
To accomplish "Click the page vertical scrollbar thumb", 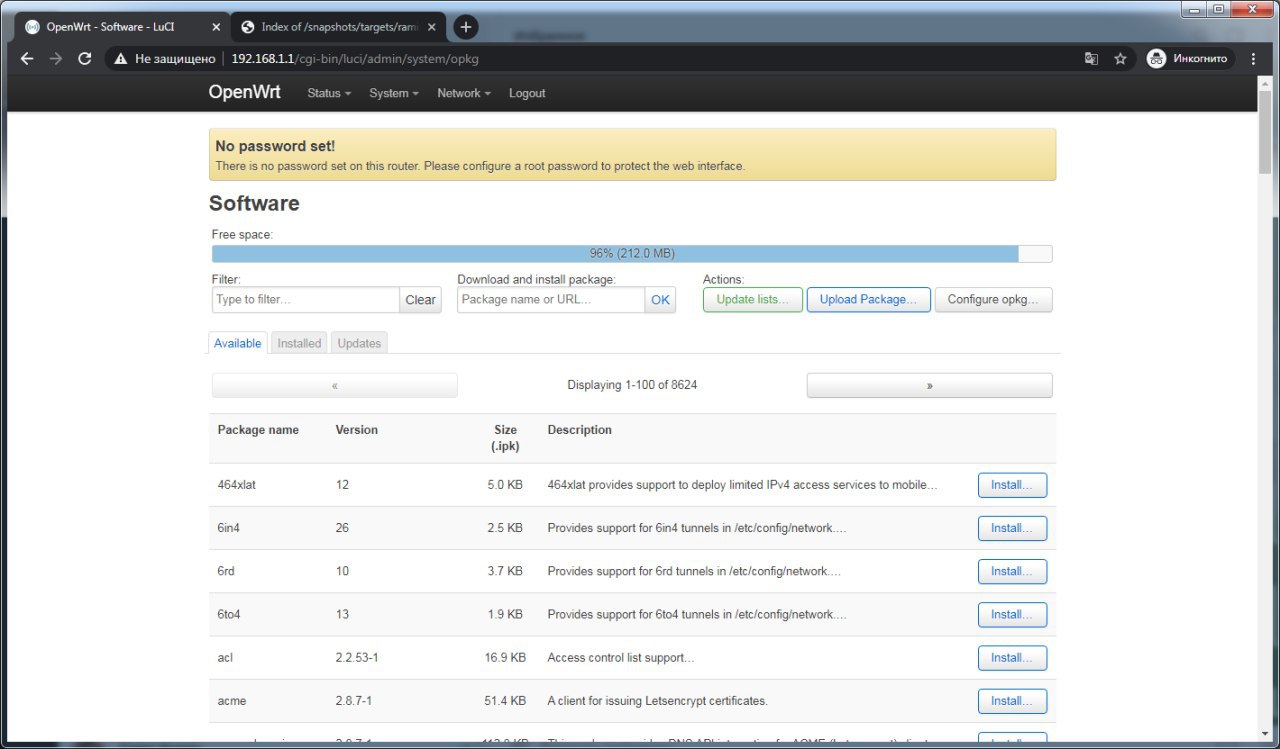I will click(x=1265, y=132).
